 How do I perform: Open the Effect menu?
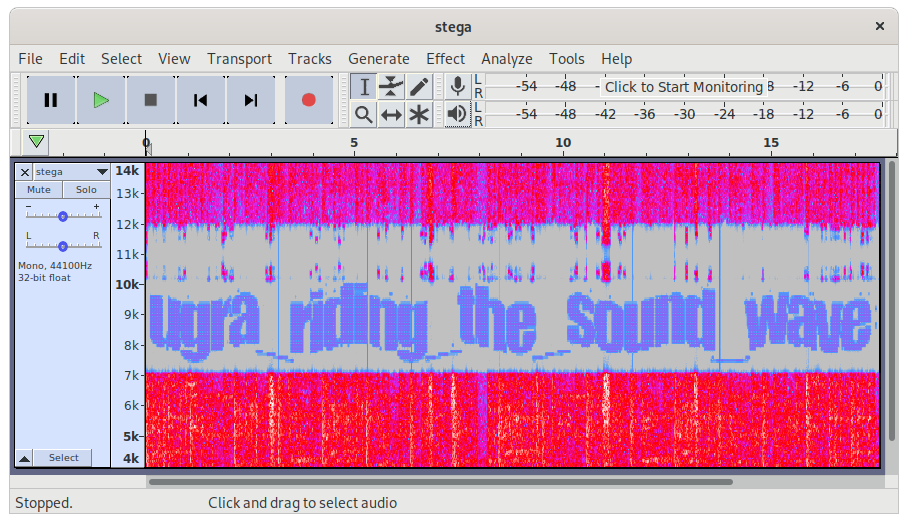click(445, 59)
